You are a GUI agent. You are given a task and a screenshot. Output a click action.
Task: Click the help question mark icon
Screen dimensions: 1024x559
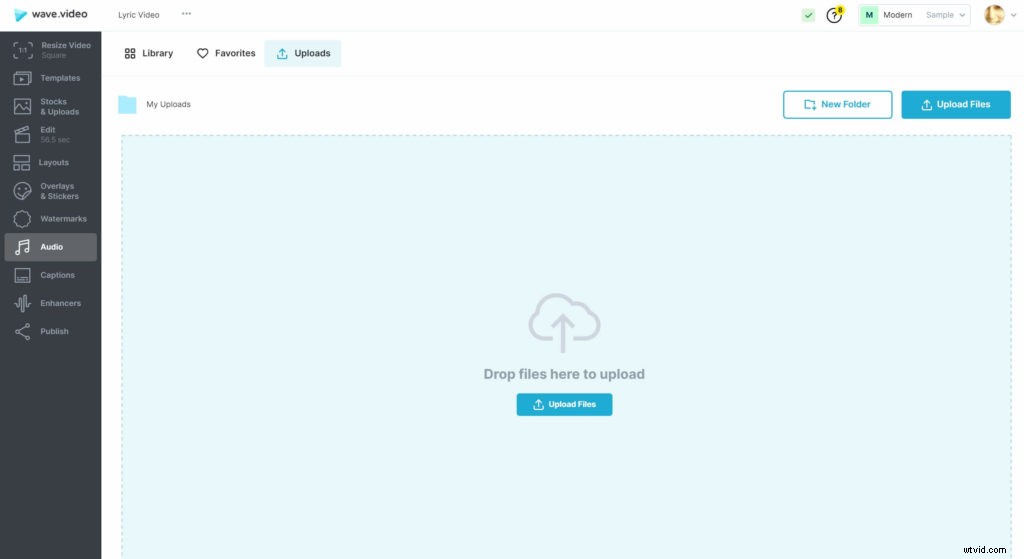click(x=834, y=15)
